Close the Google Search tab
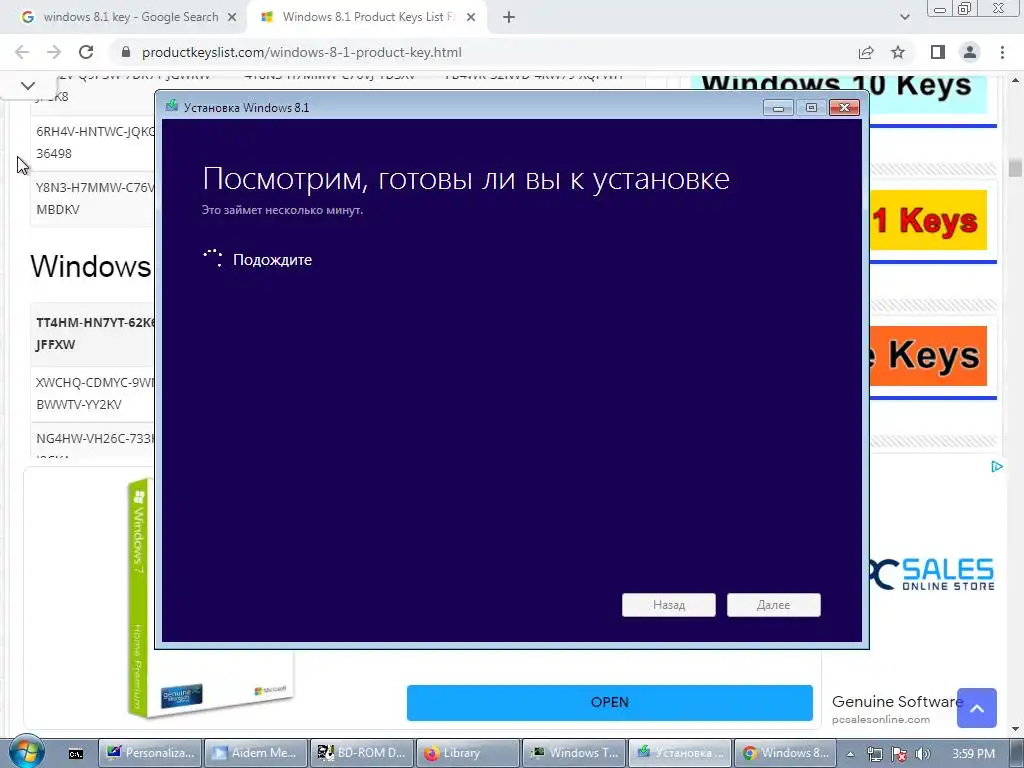Screen dimensions: 1024x768 tap(232, 18)
